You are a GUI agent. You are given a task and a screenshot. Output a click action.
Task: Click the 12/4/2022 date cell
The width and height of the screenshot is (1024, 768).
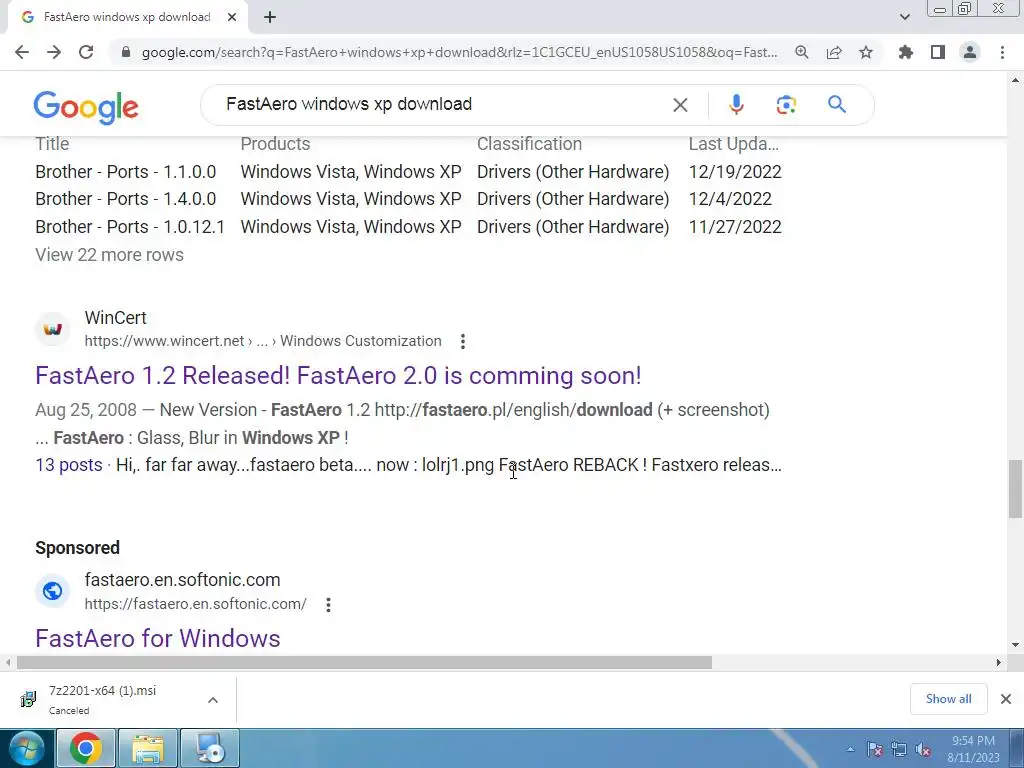(x=730, y=199)
